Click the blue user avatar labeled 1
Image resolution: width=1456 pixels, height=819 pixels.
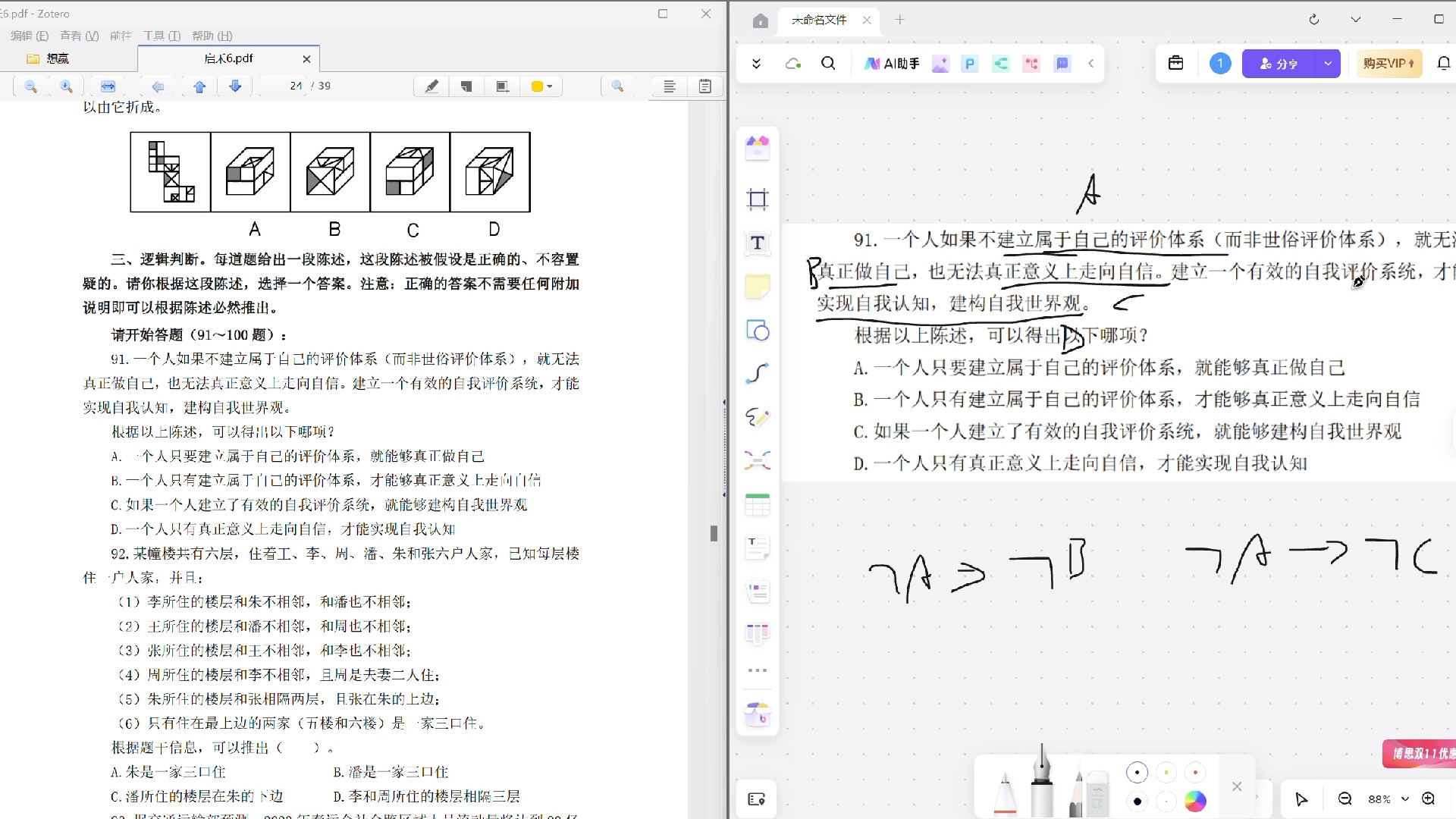click(1220, 64)
